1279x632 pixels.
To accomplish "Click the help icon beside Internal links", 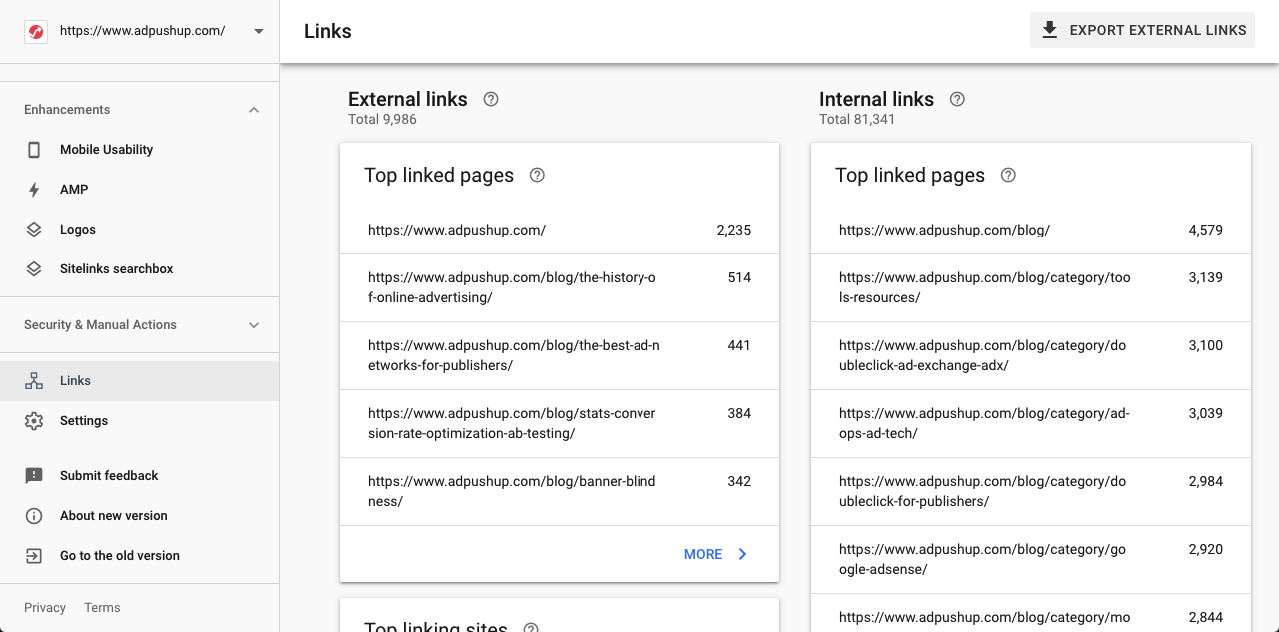I will point(957,99).
